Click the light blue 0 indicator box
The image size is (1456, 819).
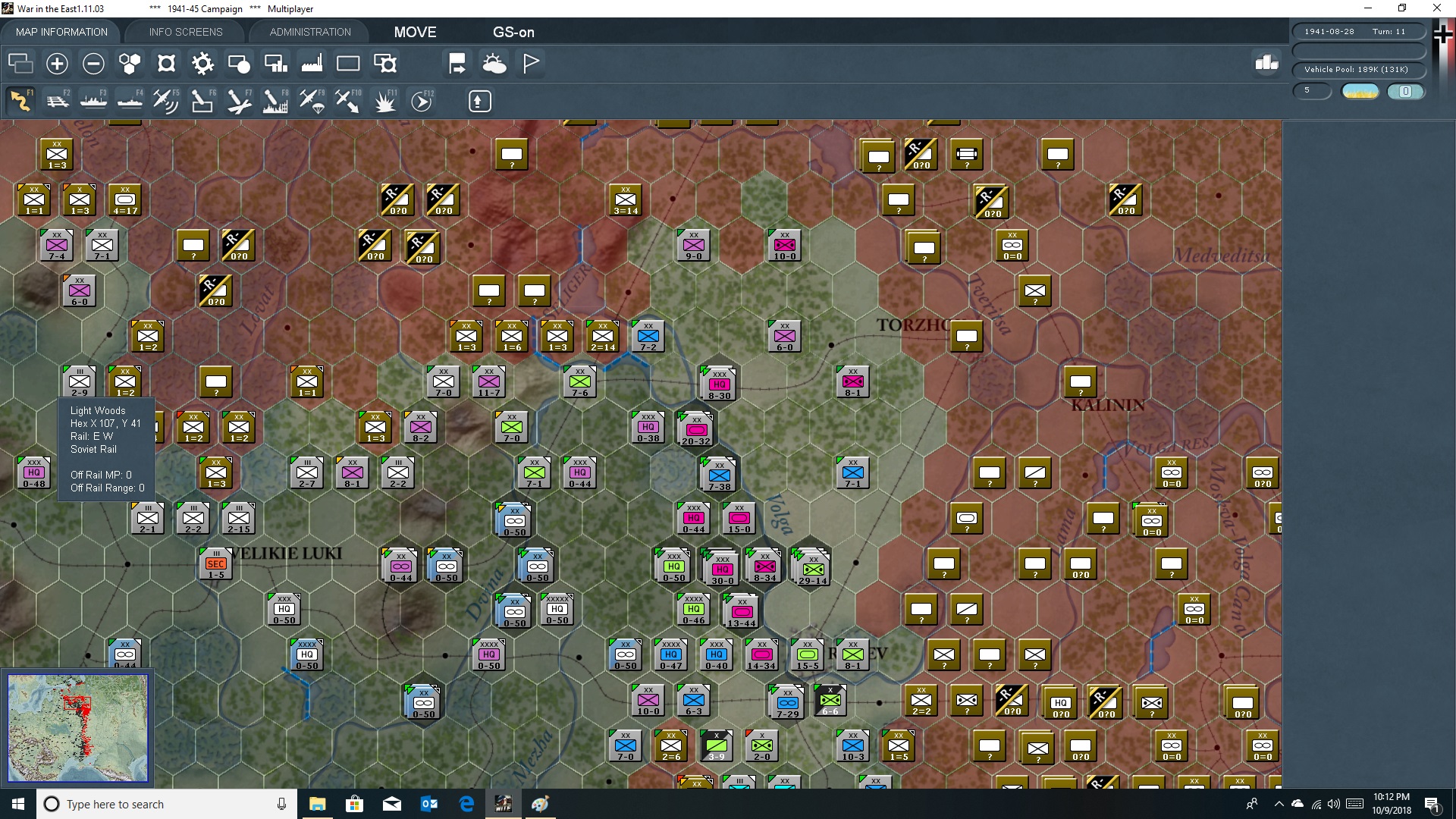coord(1405,92)
